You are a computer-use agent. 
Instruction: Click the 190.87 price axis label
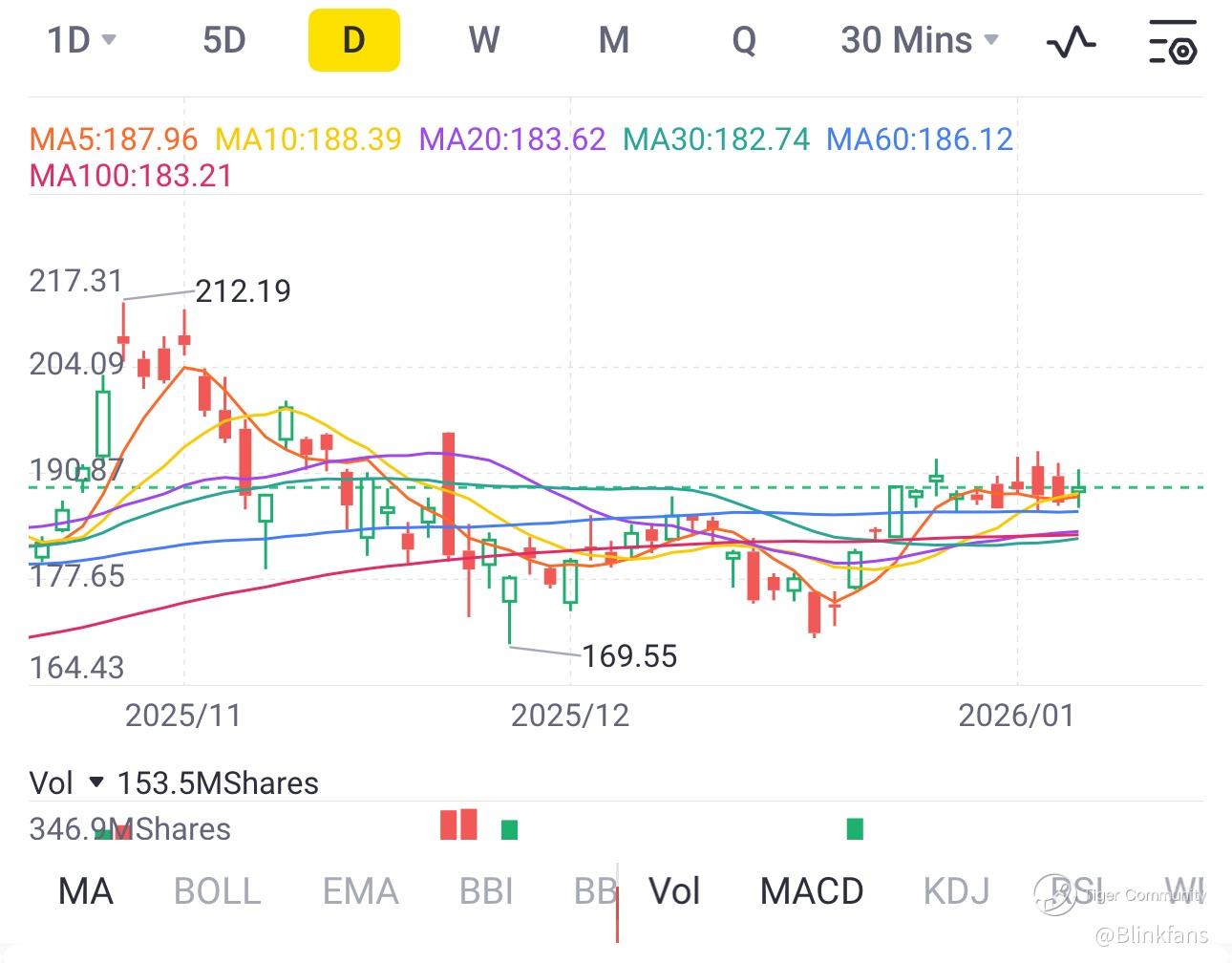point(76,470)
